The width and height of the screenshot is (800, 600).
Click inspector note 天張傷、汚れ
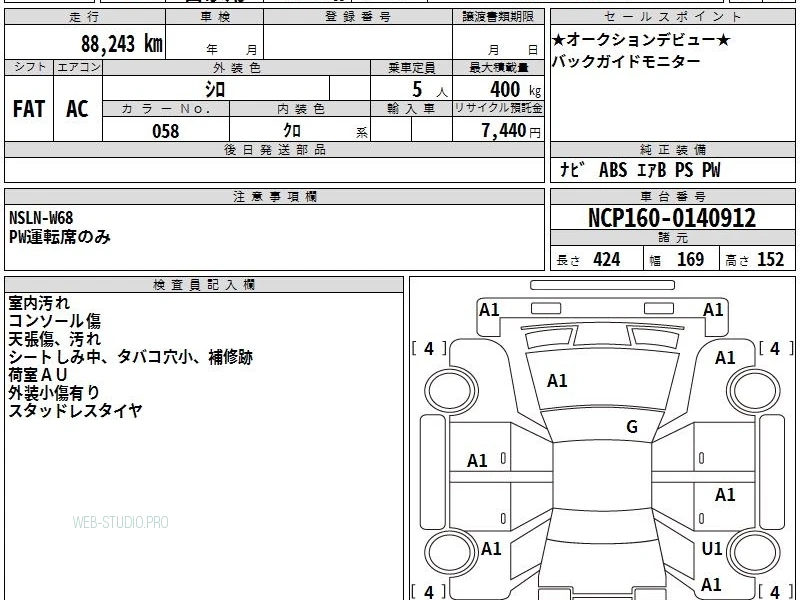click(55, 339)
